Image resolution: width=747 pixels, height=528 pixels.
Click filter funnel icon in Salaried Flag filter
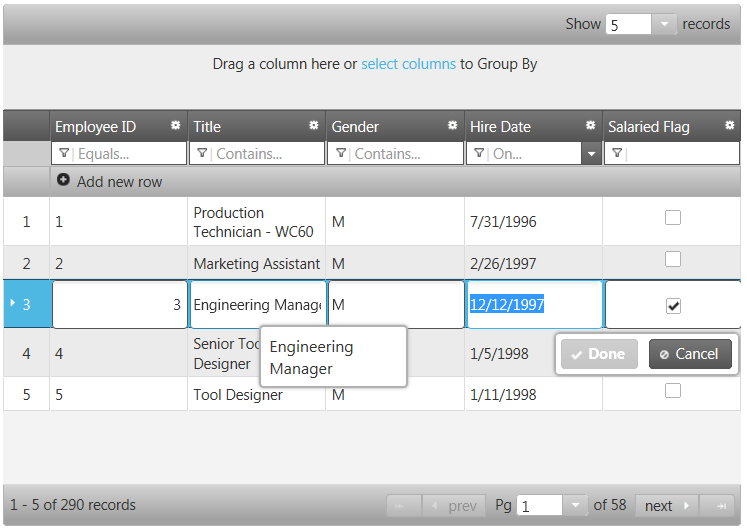coord(618,154)
